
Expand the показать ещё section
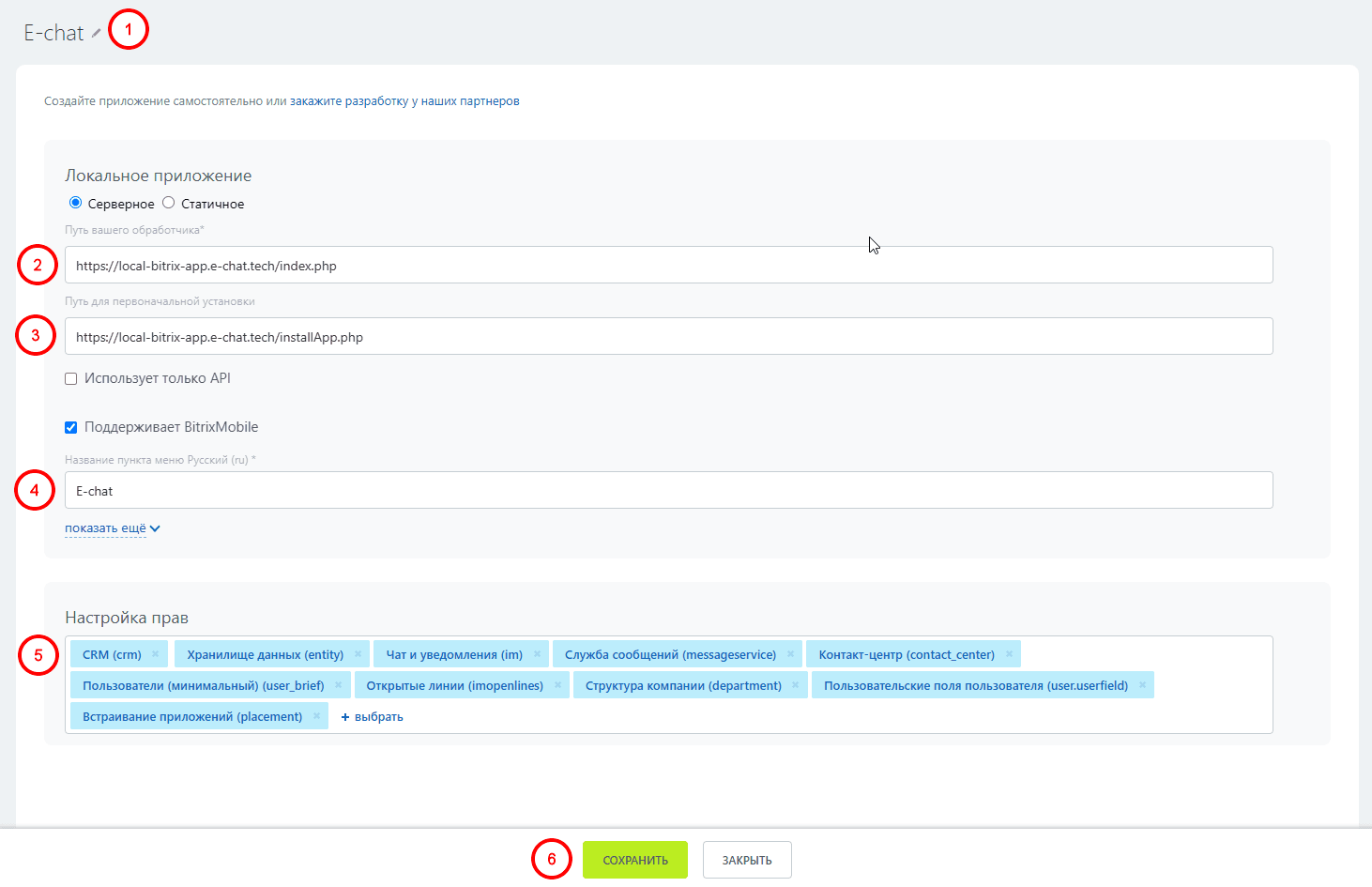pos(113,528)
